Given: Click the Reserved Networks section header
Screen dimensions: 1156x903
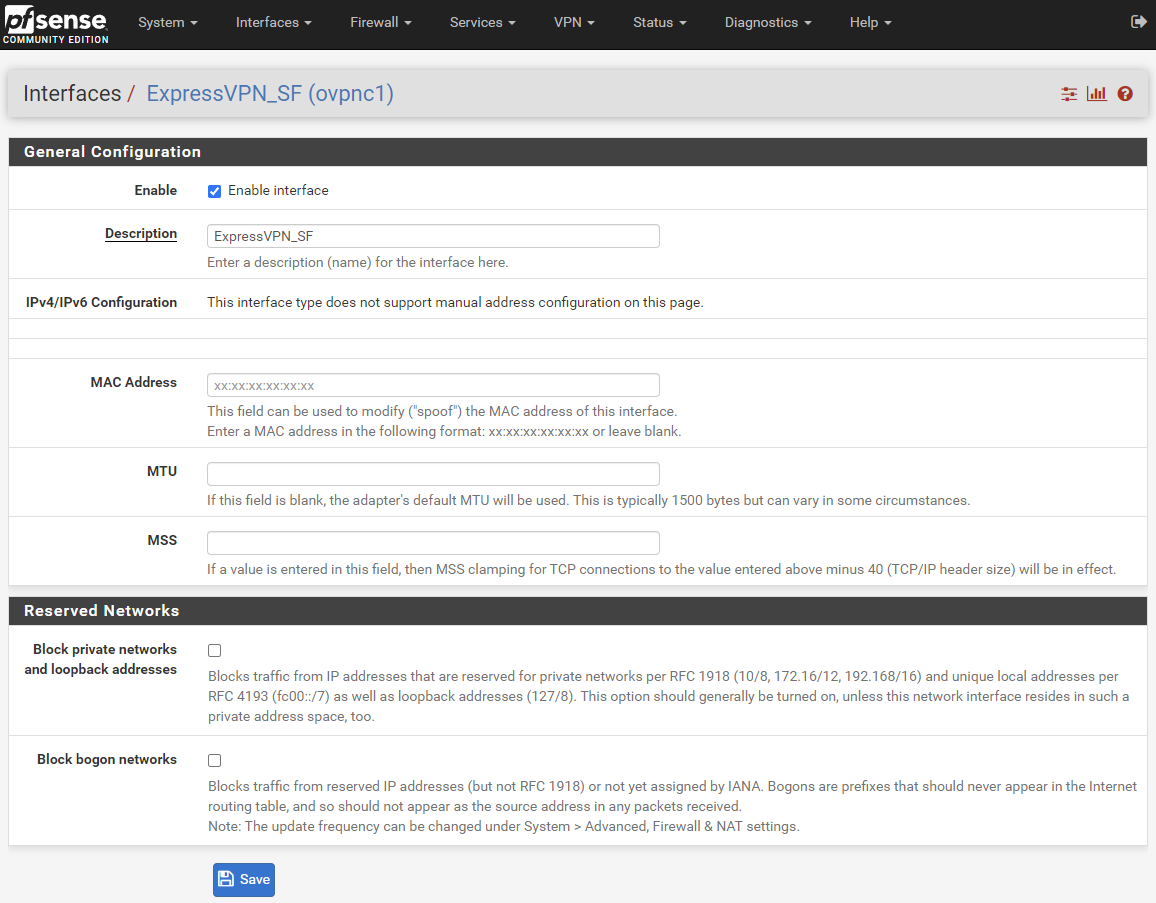Looking at the screenshot, I should tap(578, 611).
